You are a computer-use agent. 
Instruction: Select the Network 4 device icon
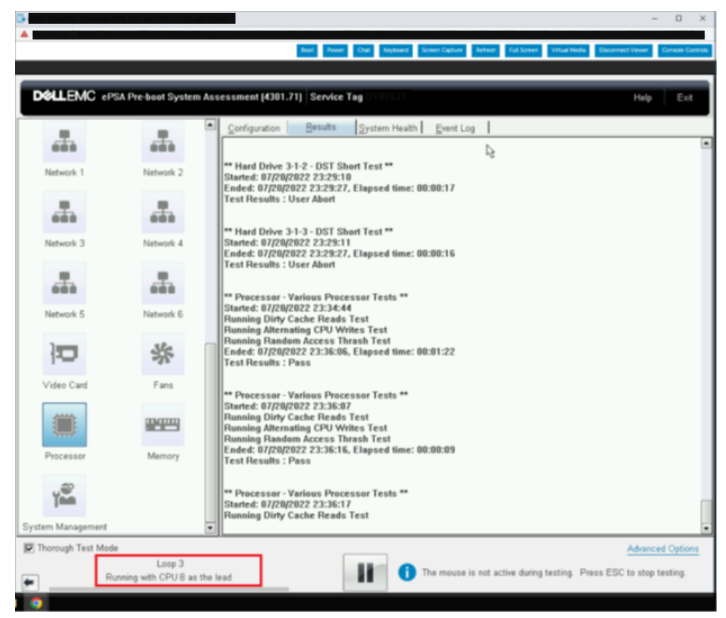click(x=163, y=212)
